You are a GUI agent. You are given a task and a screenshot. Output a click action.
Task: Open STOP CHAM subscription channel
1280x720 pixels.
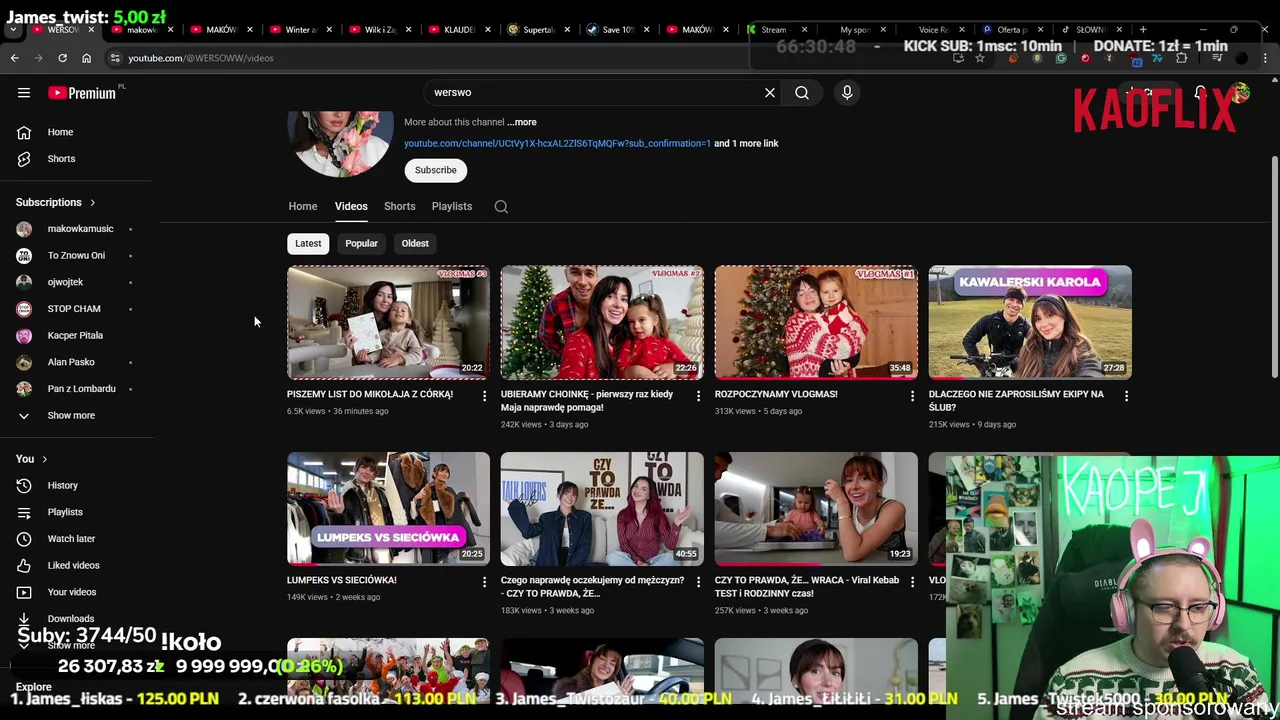click(x=78, y=309)
